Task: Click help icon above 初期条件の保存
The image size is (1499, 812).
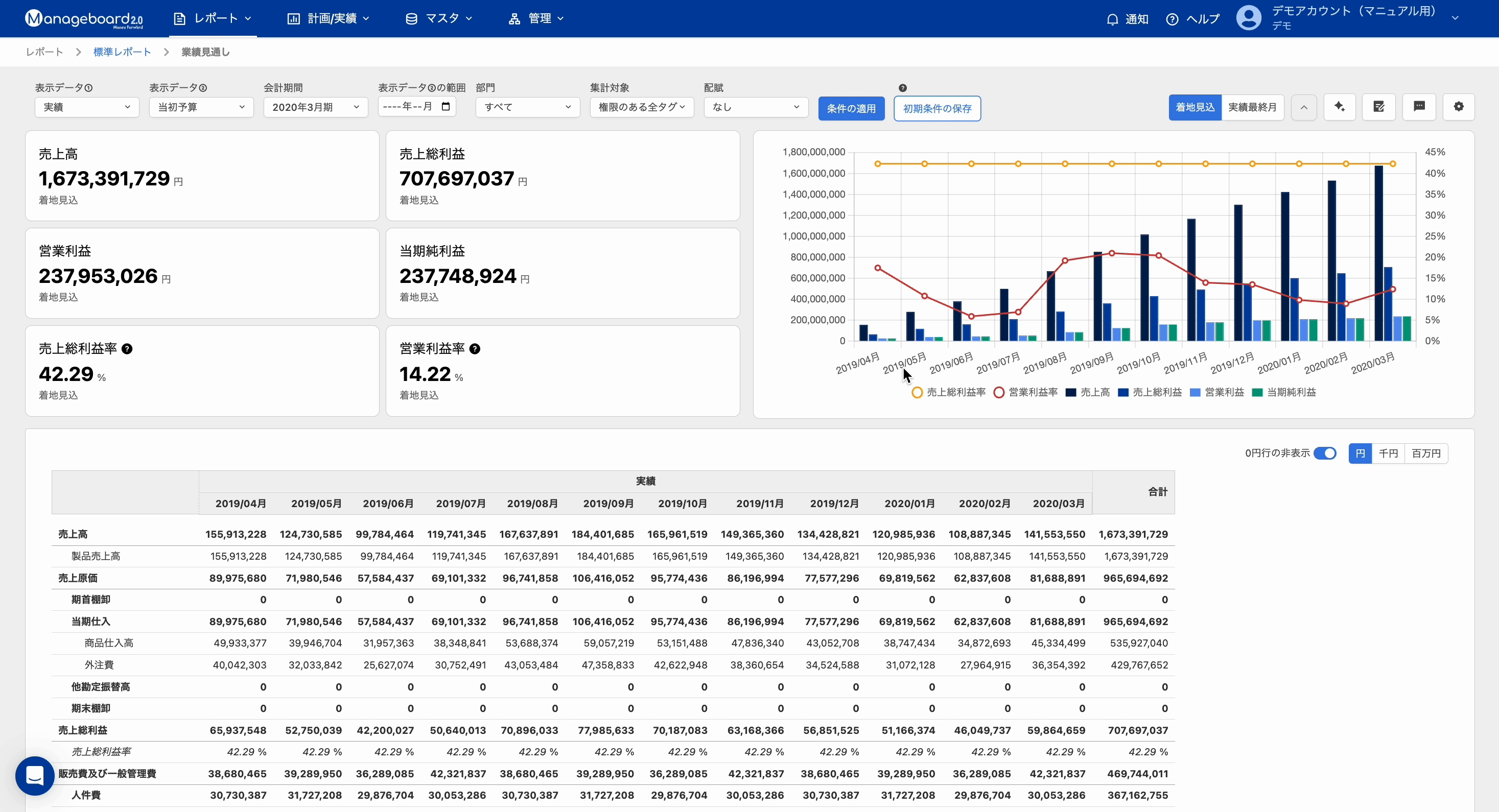Action: click(x=902, y=88)
